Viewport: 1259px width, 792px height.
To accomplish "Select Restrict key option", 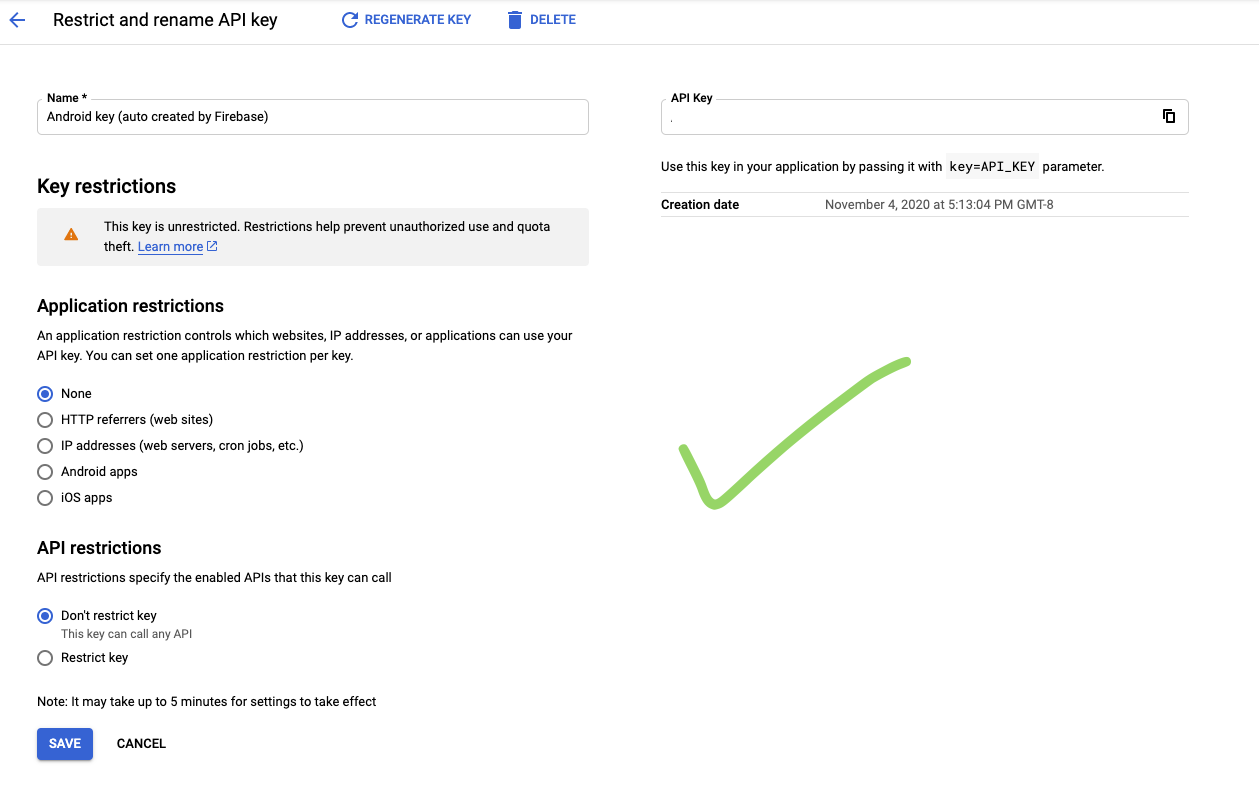I will (x=45, y=658).
